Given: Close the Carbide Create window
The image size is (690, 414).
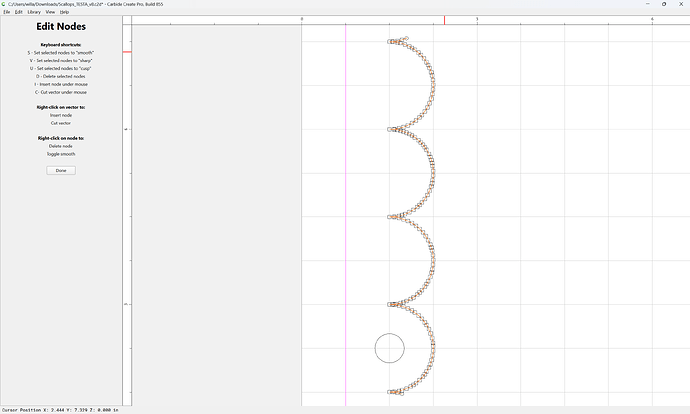Looking at the screenshot, I should point(681,4).
